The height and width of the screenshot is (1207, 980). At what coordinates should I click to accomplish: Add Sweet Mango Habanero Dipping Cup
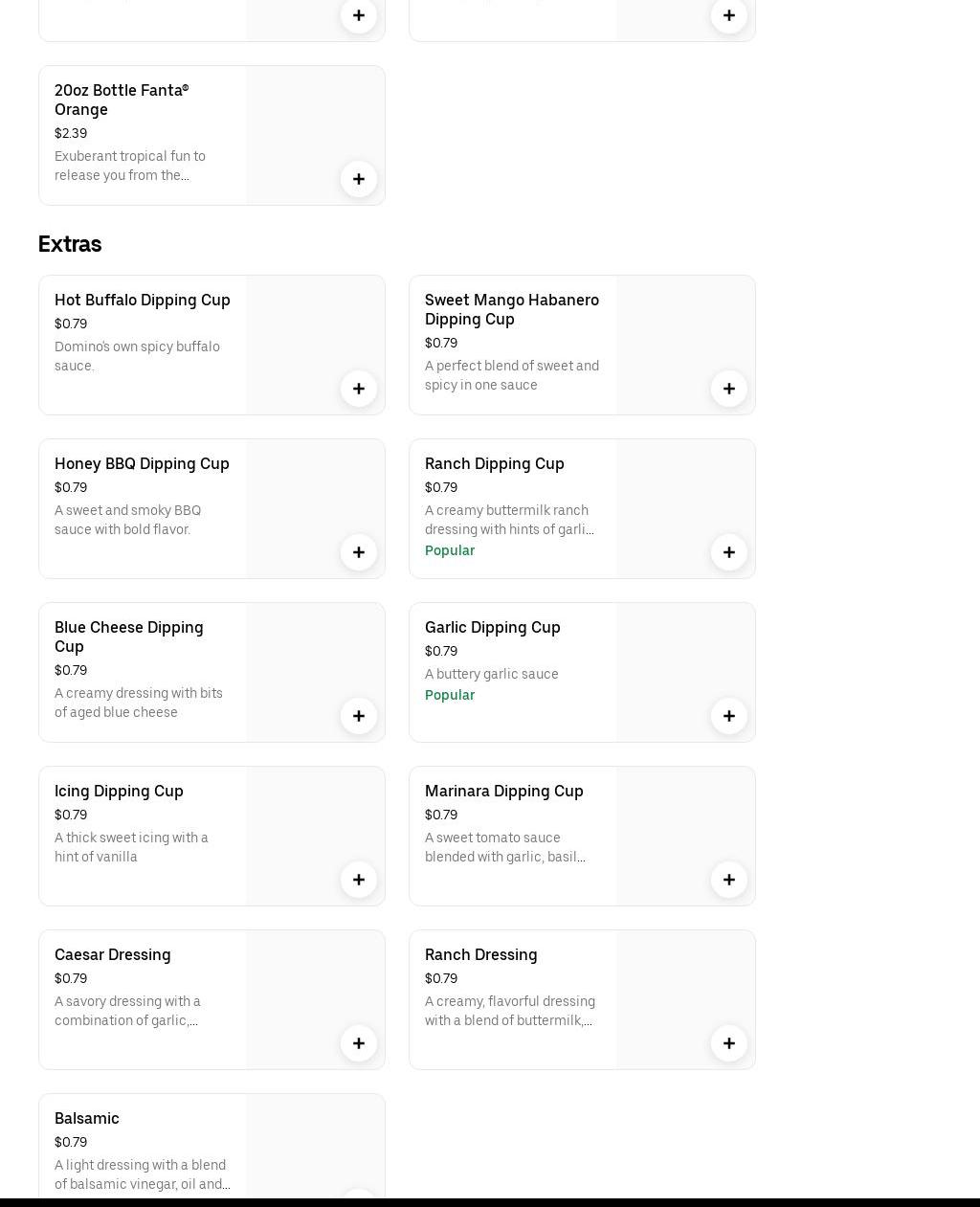pos(729,389)
